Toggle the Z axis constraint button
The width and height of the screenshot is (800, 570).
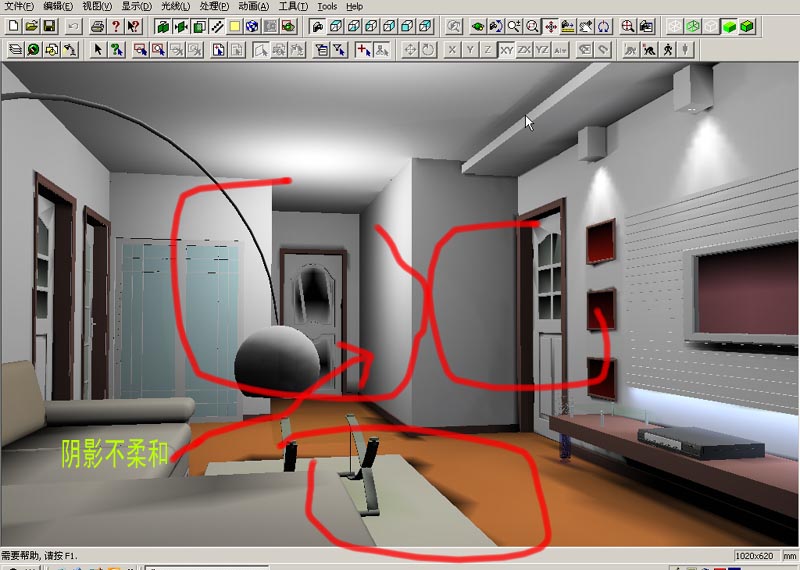(x=488, y=50)
